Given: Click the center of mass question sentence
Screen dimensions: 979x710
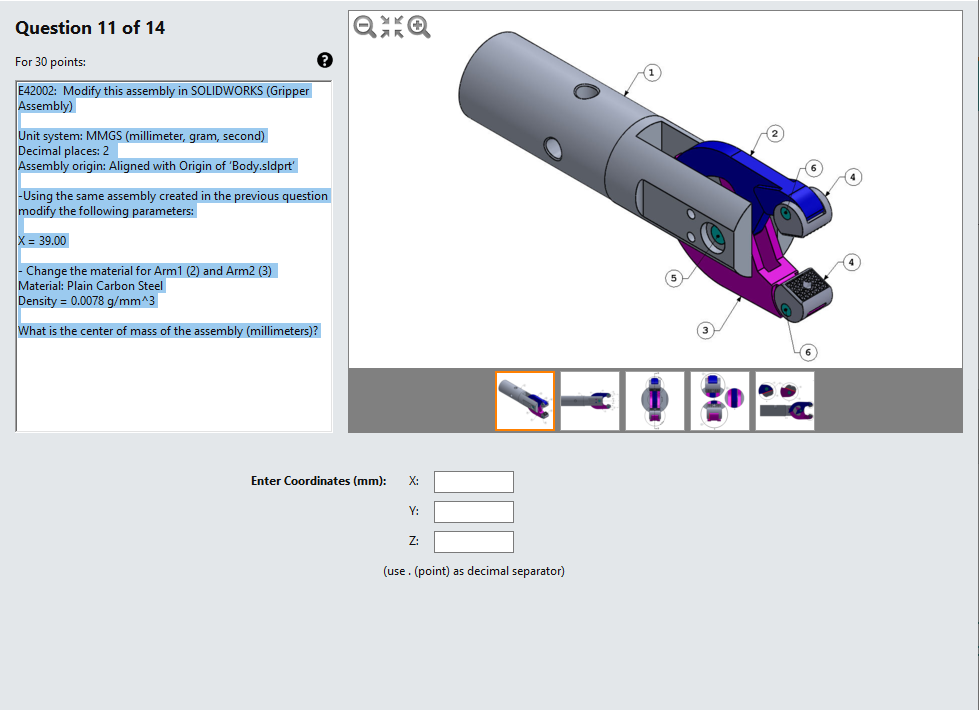Looking at the screenshot, I should point(169,331).
